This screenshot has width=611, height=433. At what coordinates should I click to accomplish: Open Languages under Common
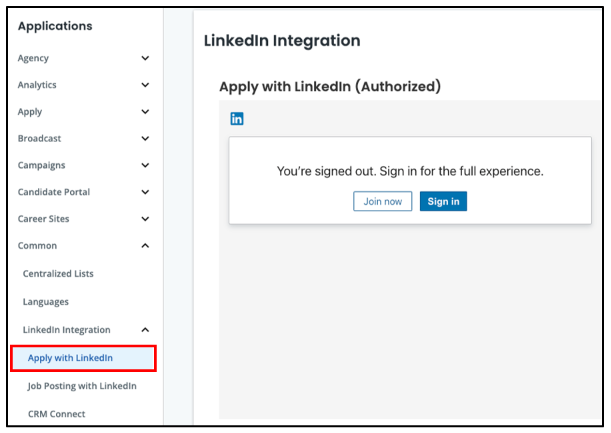[x=46, y=302]
